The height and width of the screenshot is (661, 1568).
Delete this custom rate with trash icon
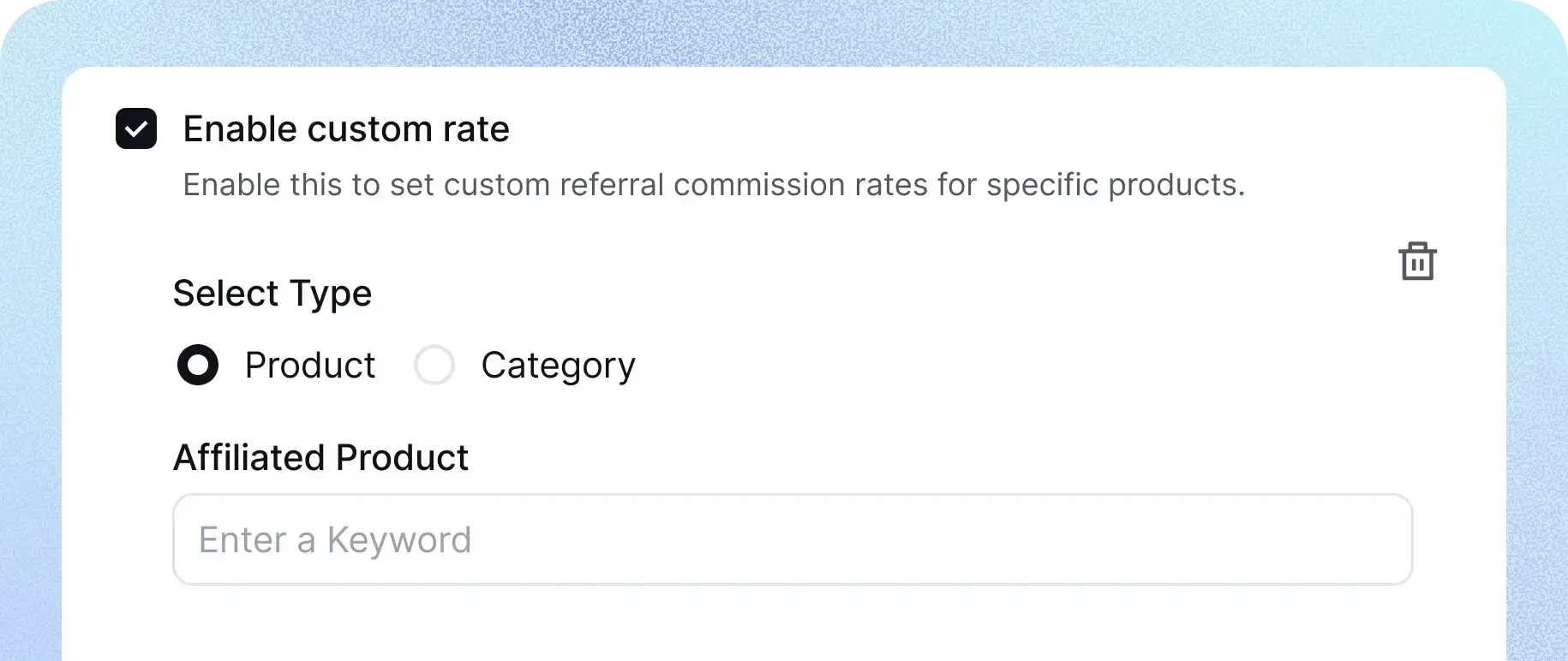tap(1417, 261)
